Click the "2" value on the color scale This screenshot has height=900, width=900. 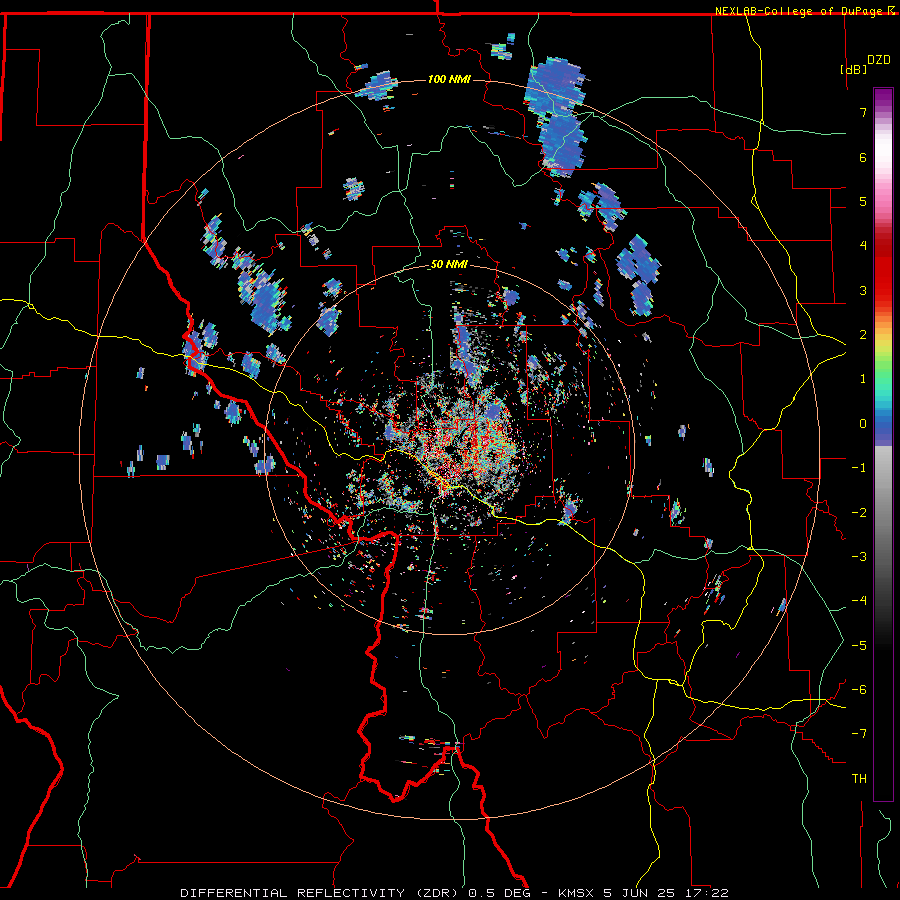click(863, 335)
